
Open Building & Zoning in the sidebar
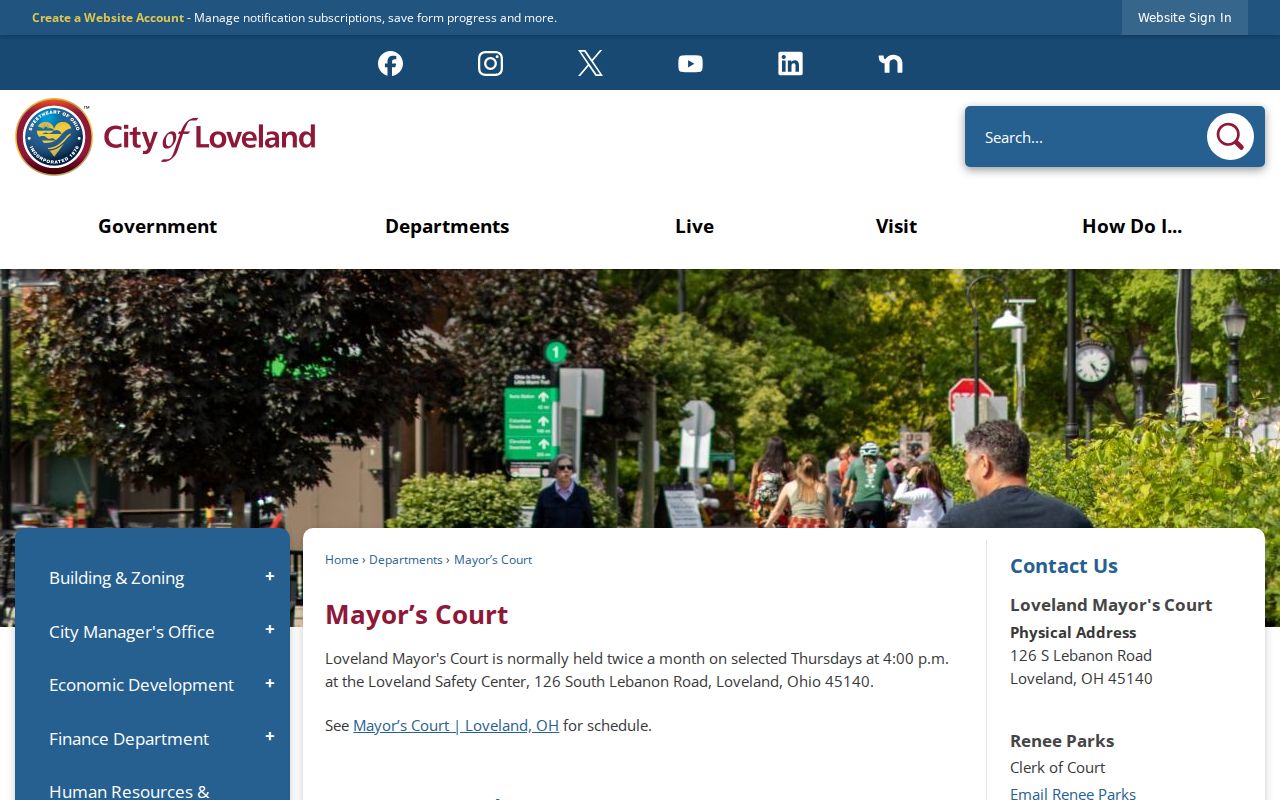pyautogui.click(x=117, y=578)
